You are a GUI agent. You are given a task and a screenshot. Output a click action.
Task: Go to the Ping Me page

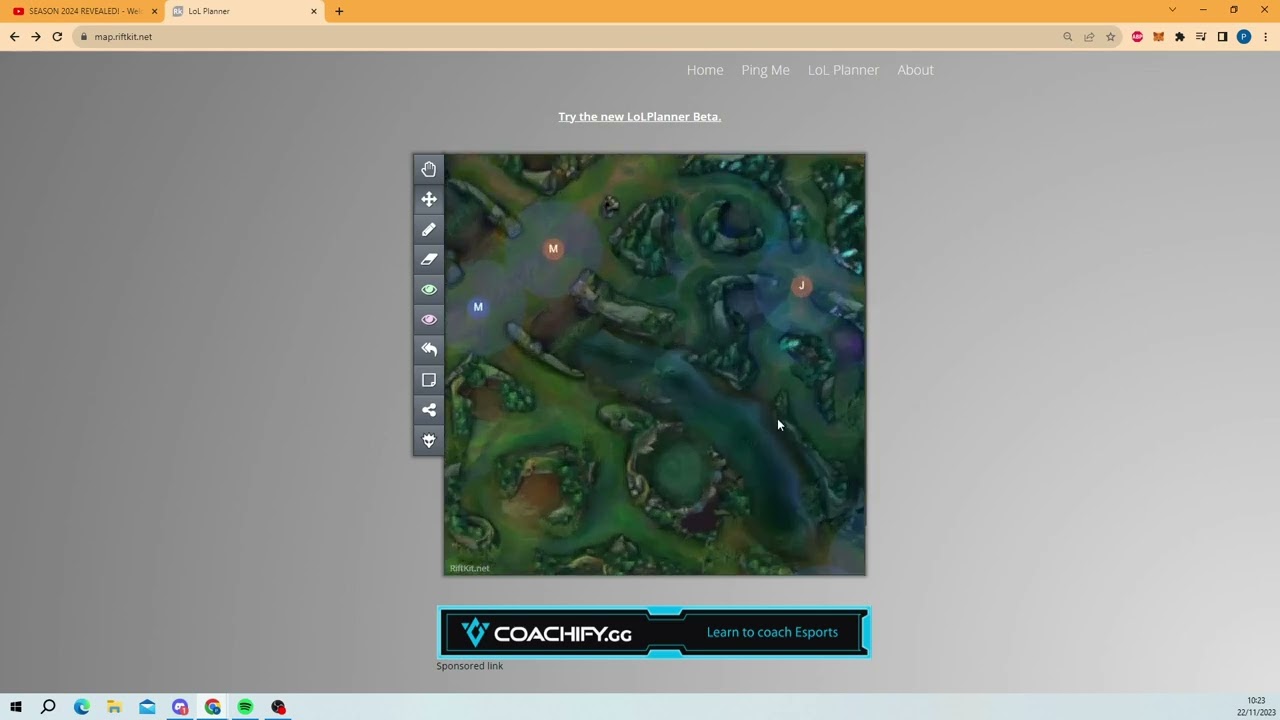pyautogui.click(x=766, y=70)
